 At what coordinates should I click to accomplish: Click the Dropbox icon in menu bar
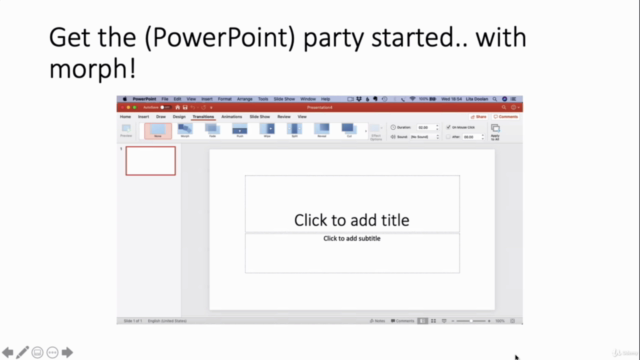(x=359, y=99)
